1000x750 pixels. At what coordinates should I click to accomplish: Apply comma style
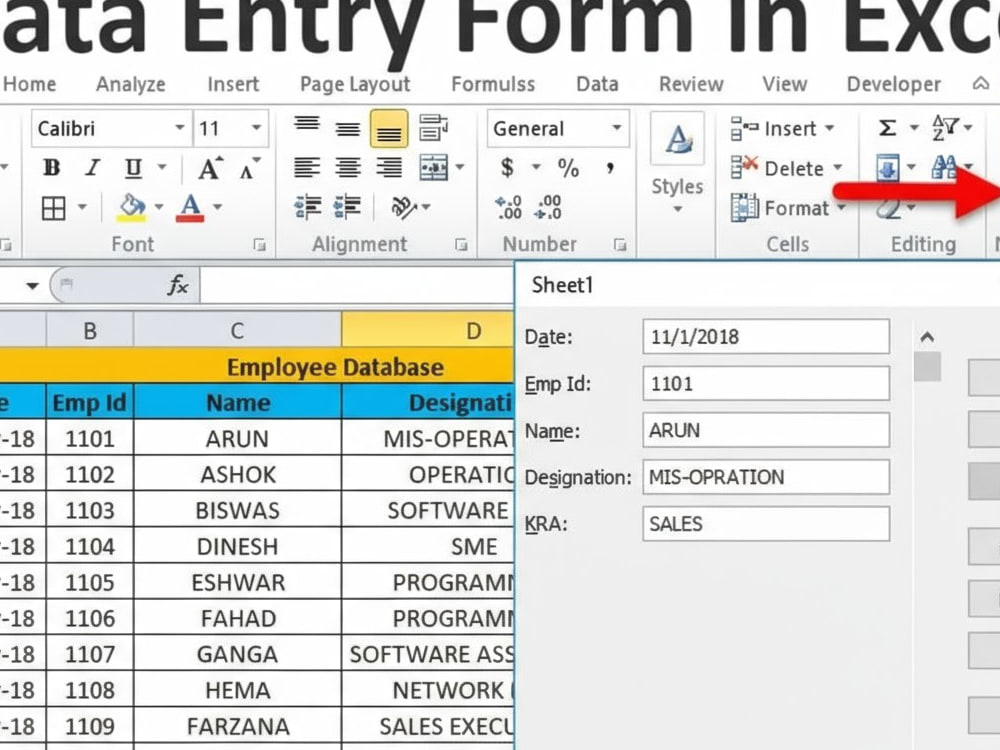[610, 168]
